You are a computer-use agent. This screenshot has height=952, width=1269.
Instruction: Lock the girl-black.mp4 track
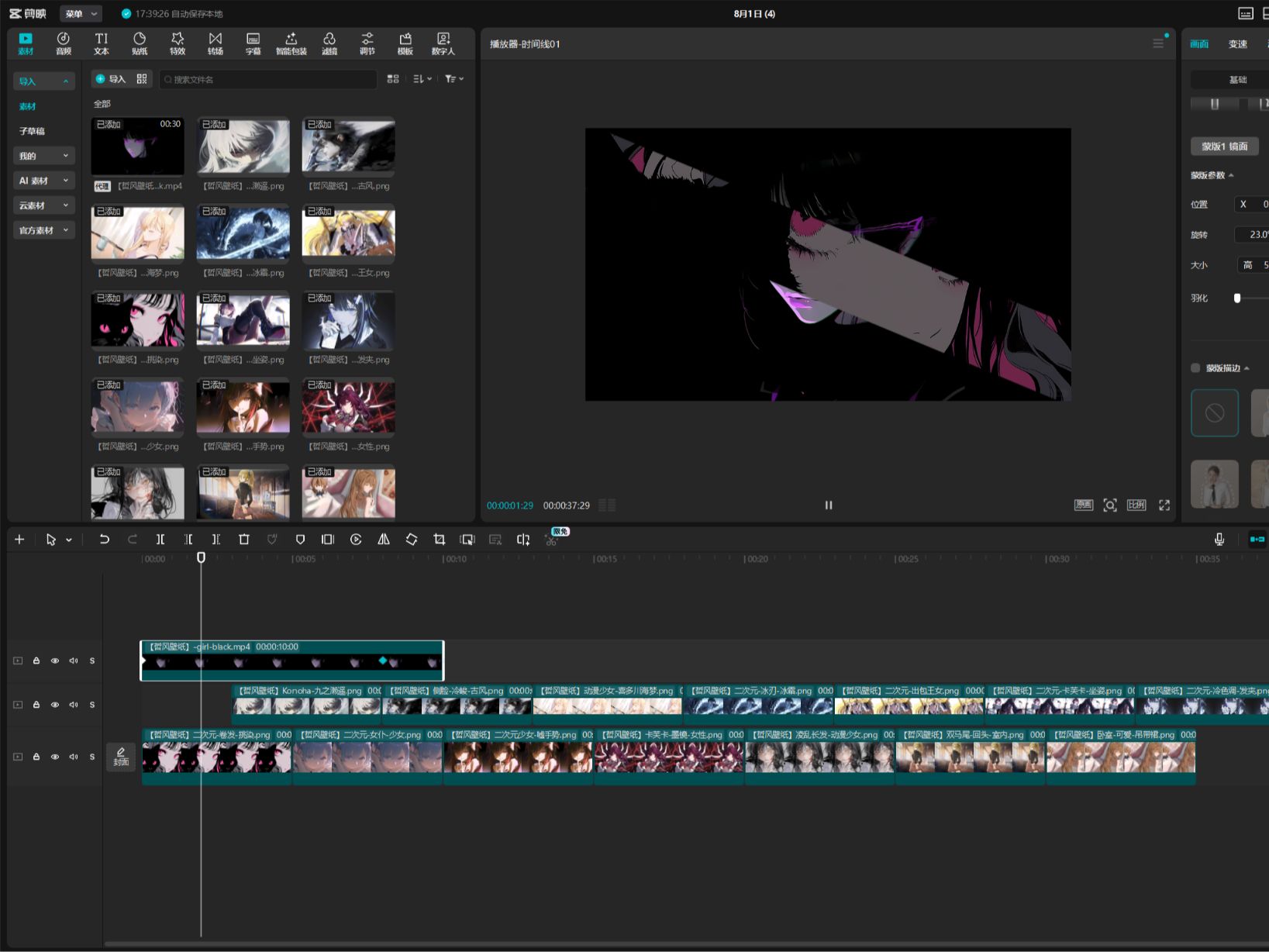click(x=36, y=661)
